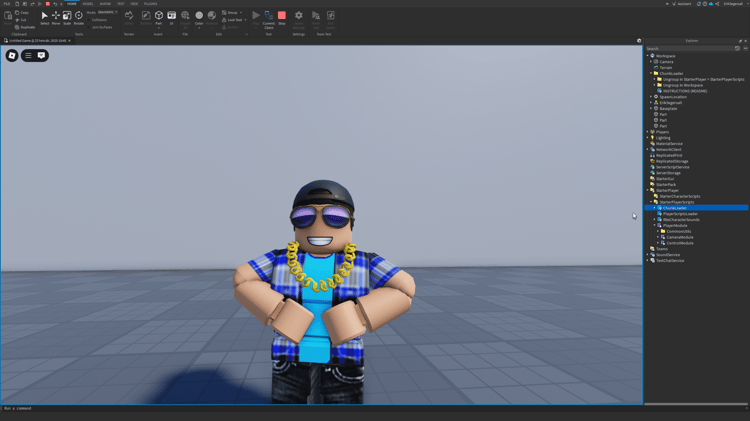
Task: Click the Play test button
Action: 256,18
